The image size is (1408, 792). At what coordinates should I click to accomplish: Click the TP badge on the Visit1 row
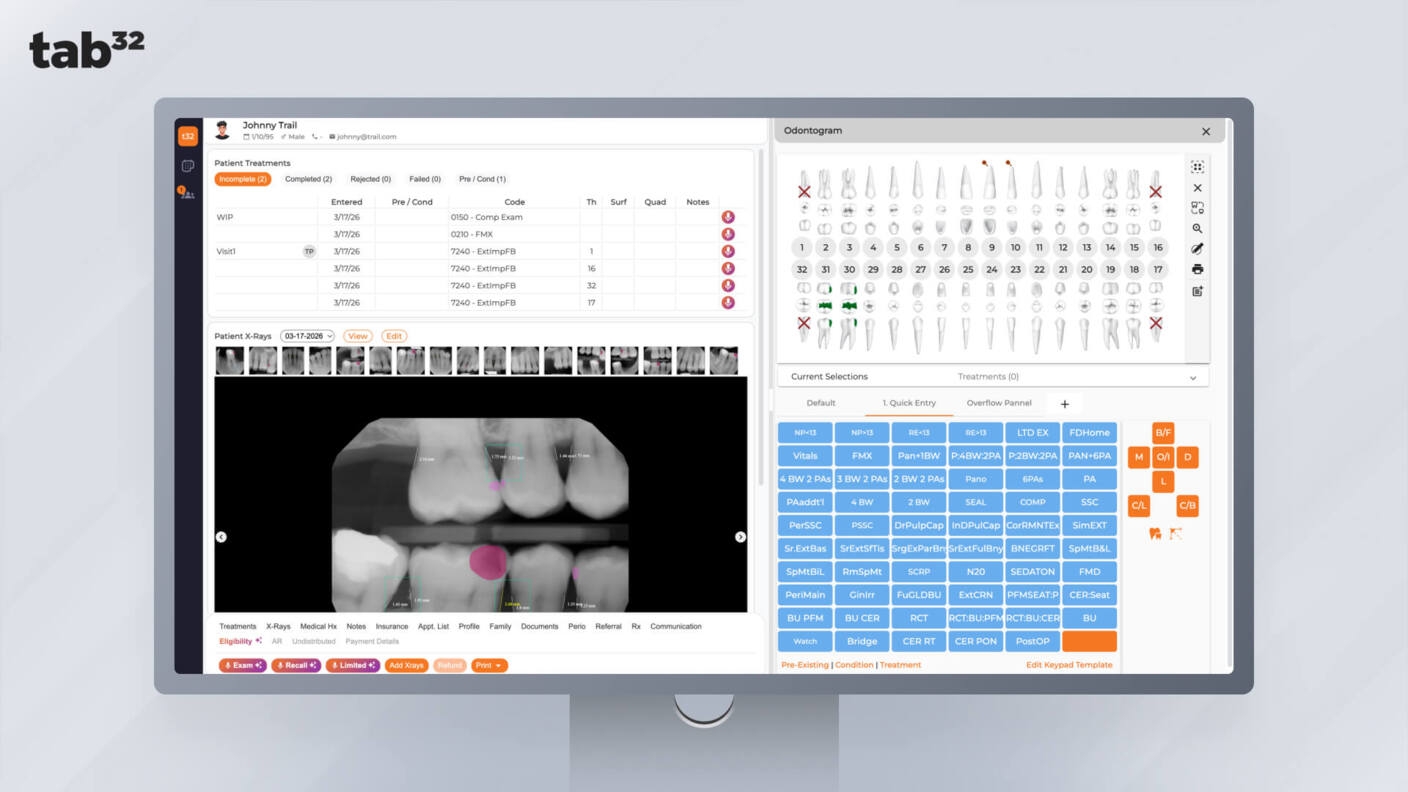click(x=309, y=252)
